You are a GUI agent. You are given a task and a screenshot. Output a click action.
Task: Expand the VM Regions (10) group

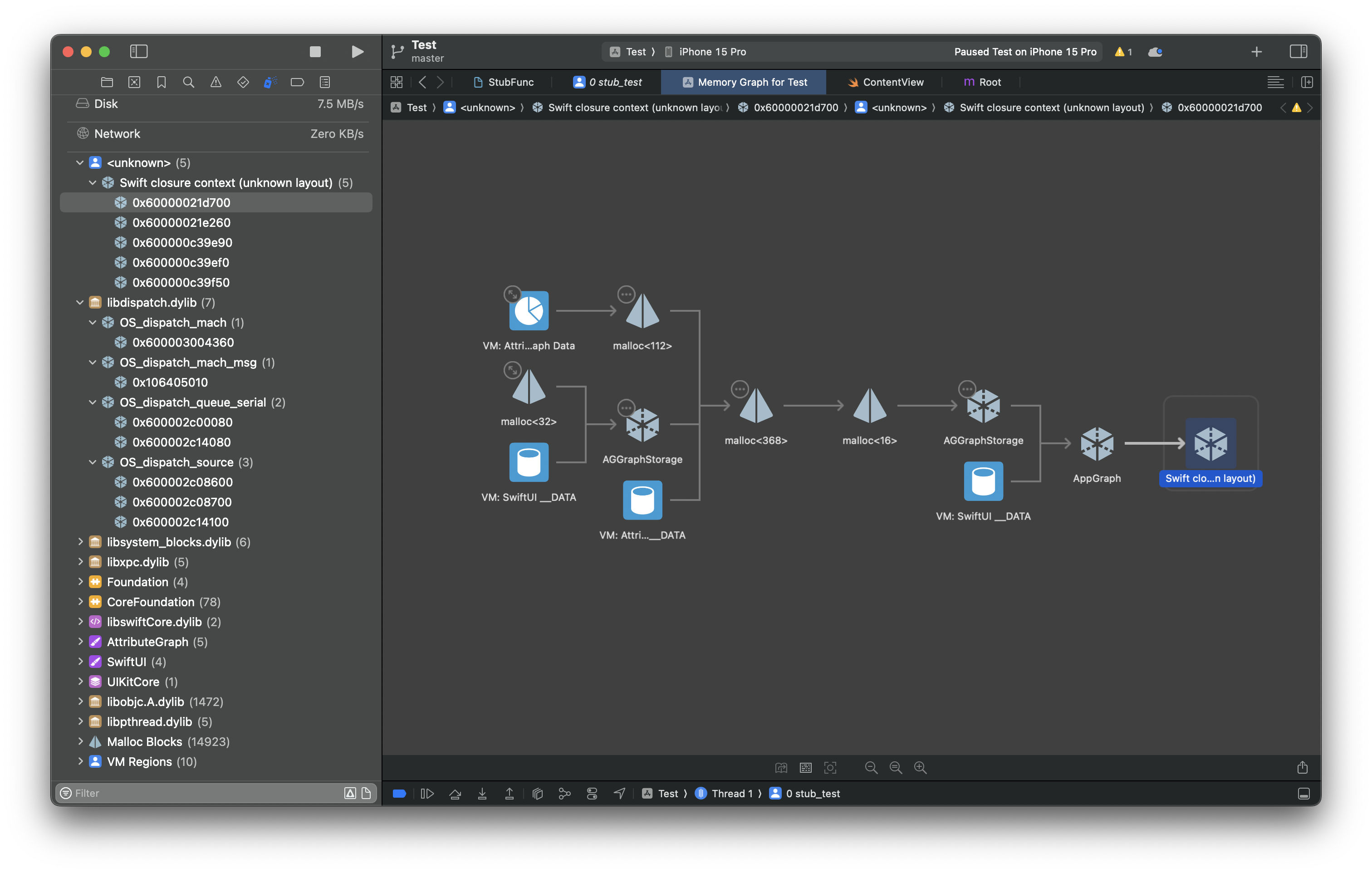click(x=80, y=761)
